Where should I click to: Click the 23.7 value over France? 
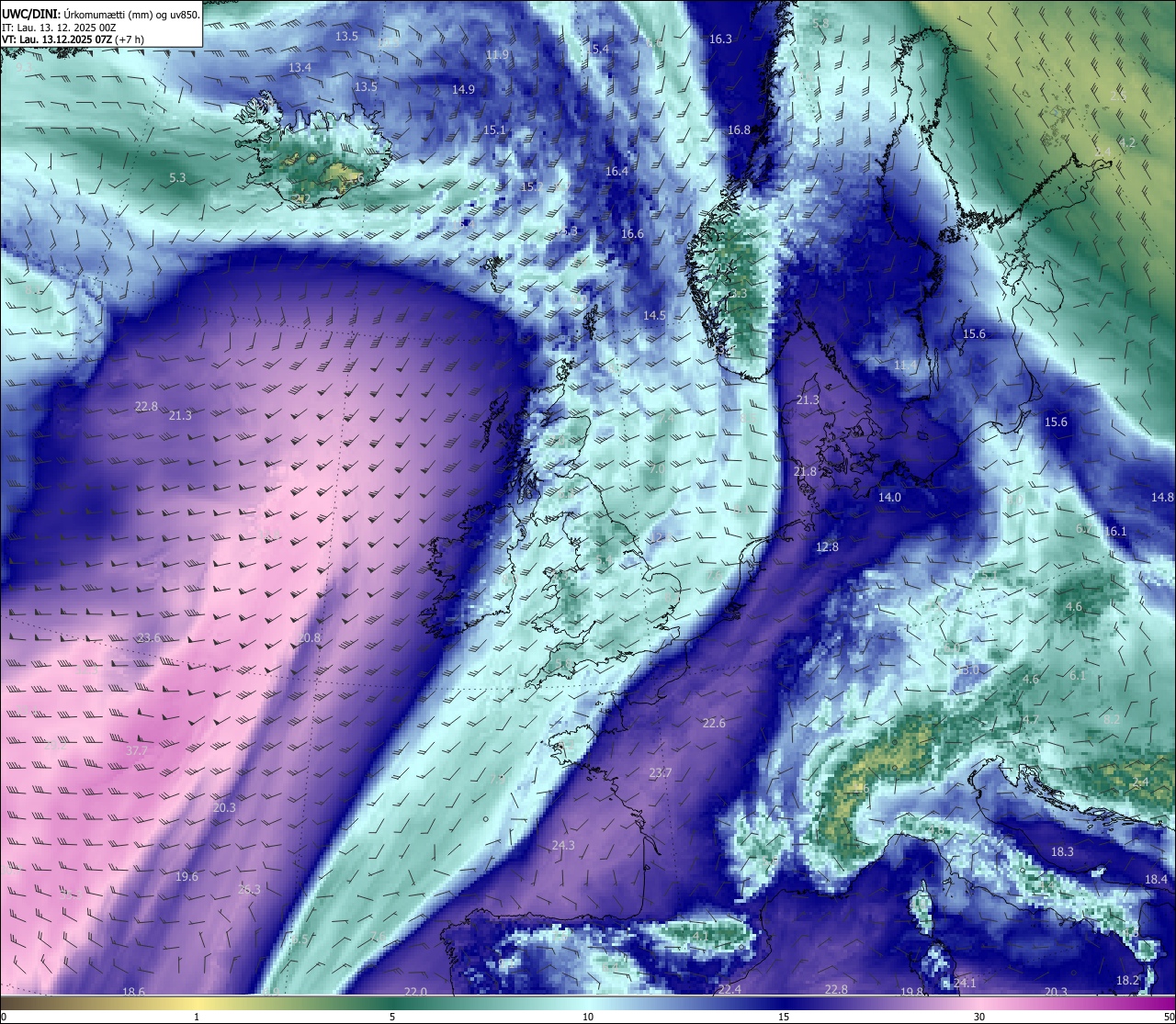pos(660,773)
